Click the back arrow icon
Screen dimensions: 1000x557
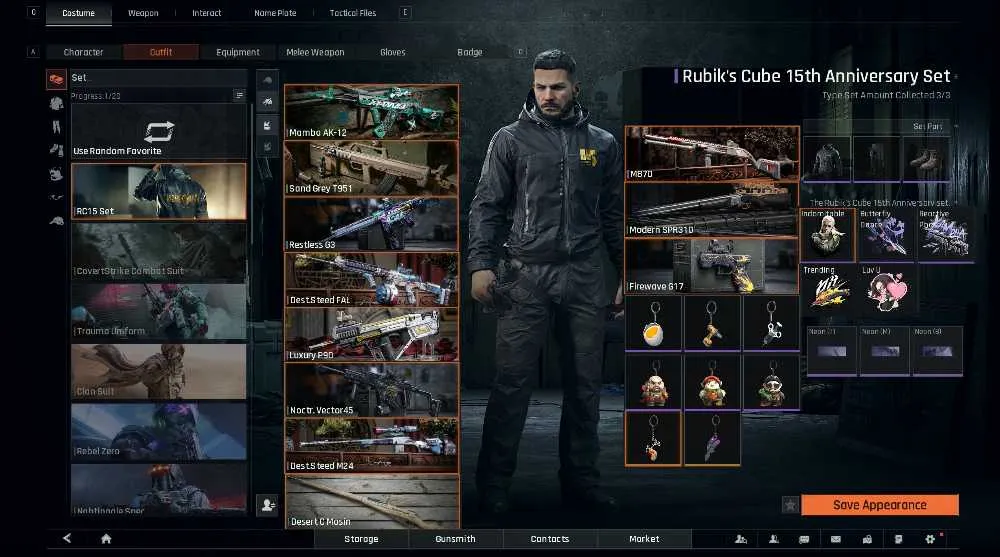click(x=67, y=538)
